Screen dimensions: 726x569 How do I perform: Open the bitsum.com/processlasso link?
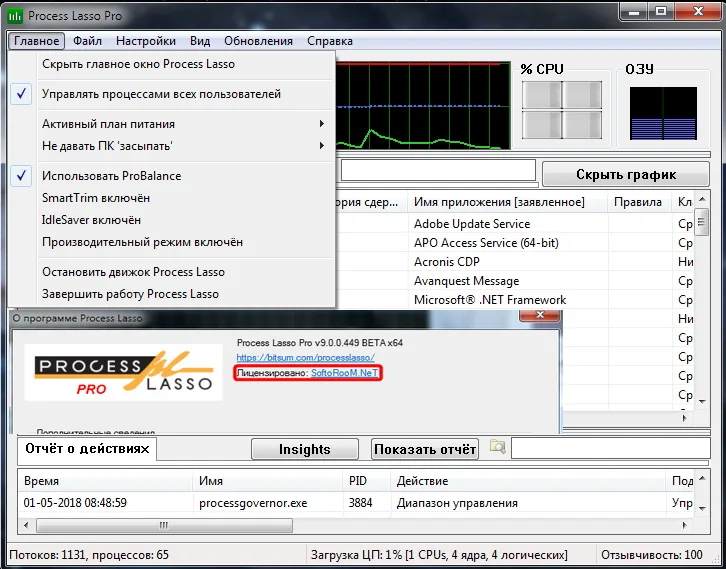pyautogui.click(x=306, y=357)
